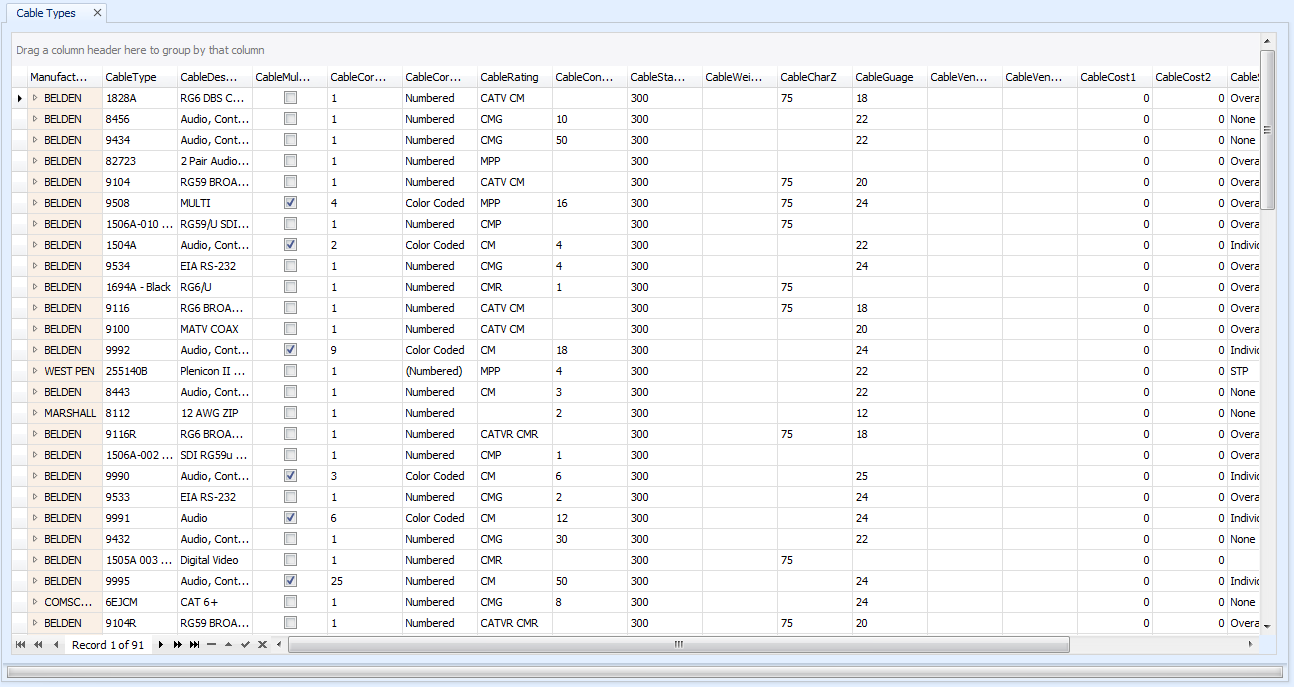Sort by the CableWei... column header
Image resolution: width=1294 pixels, height=687 pixels.
(x=740, y=77)
